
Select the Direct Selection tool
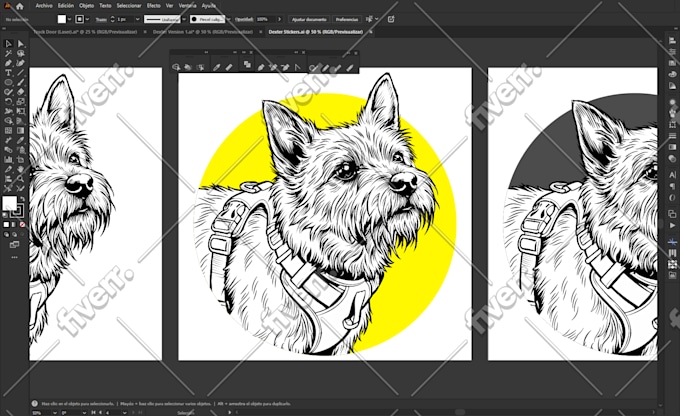[20, 43]
